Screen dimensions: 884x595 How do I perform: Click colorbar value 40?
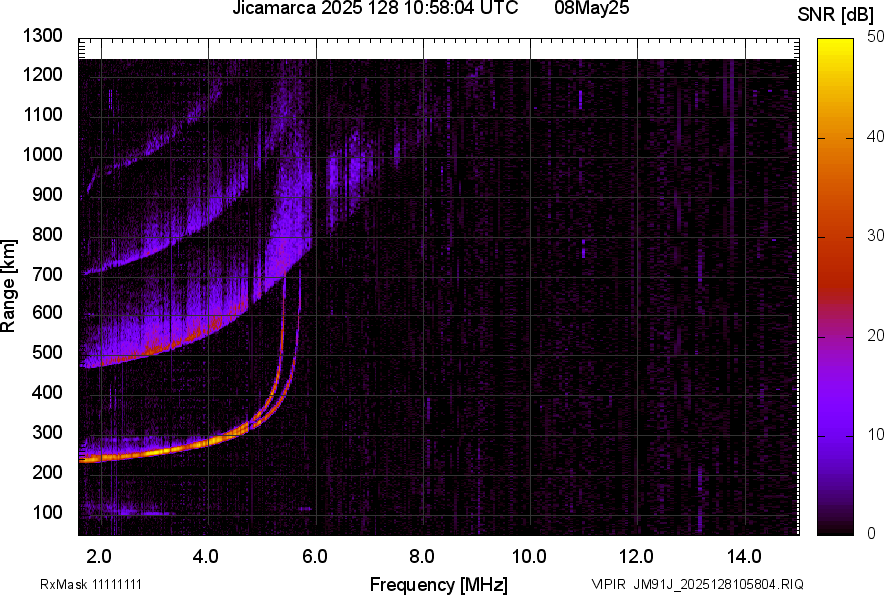click(x=875, y=136)
